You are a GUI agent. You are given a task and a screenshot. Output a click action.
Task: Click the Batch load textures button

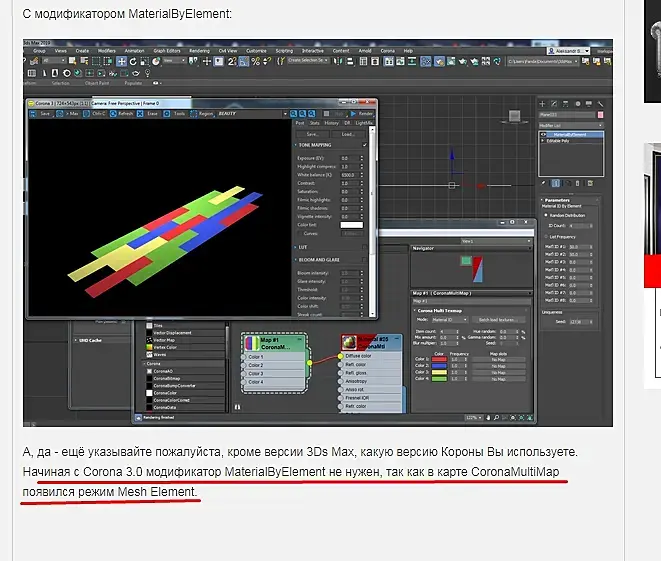(x=499, y=320)
